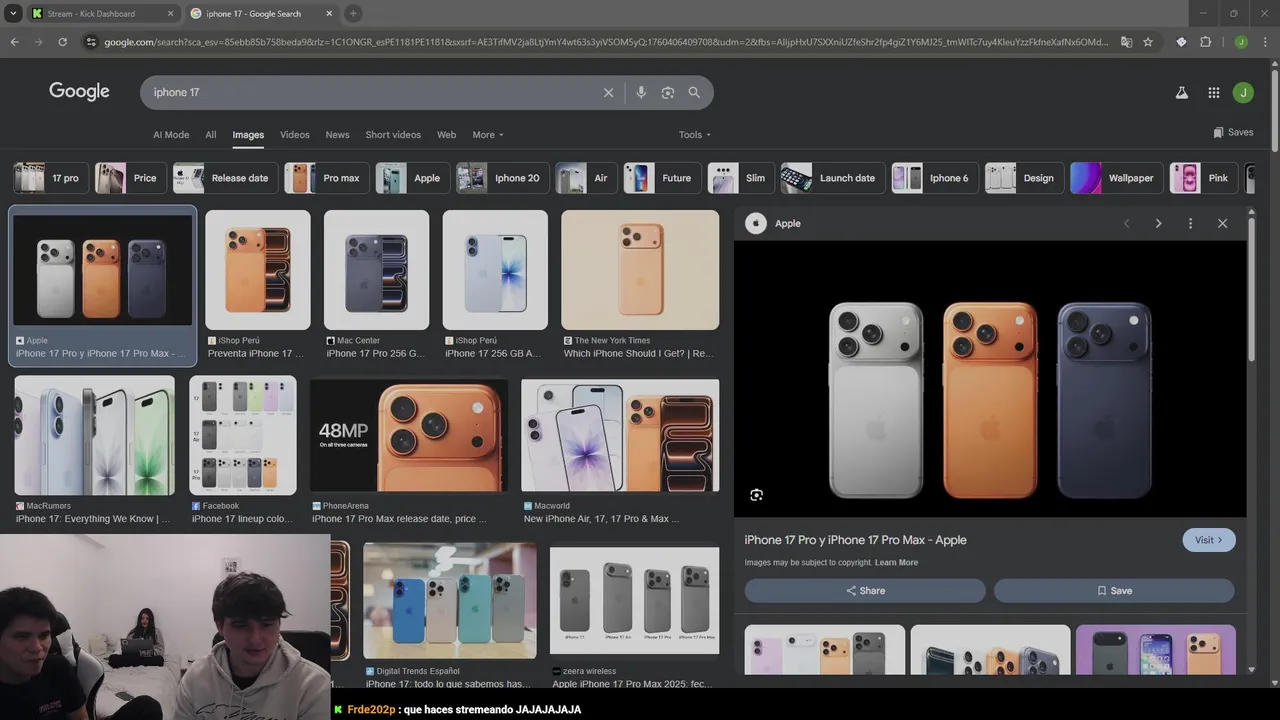Click the search magnifier button
The width and height of the screenshot is (1280, 720).
pos(694,92)
